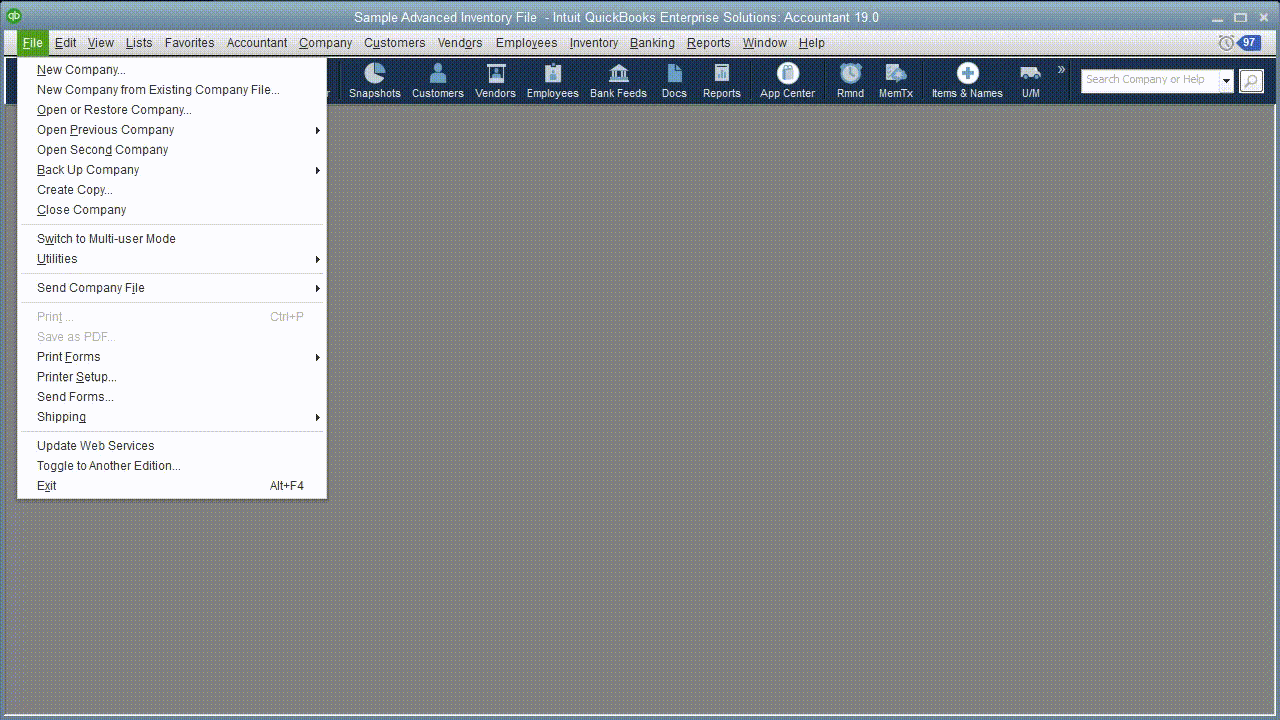This screenshot has width=1280, height=720.
Task: Open the Lists menu
Action: point(139,43)
